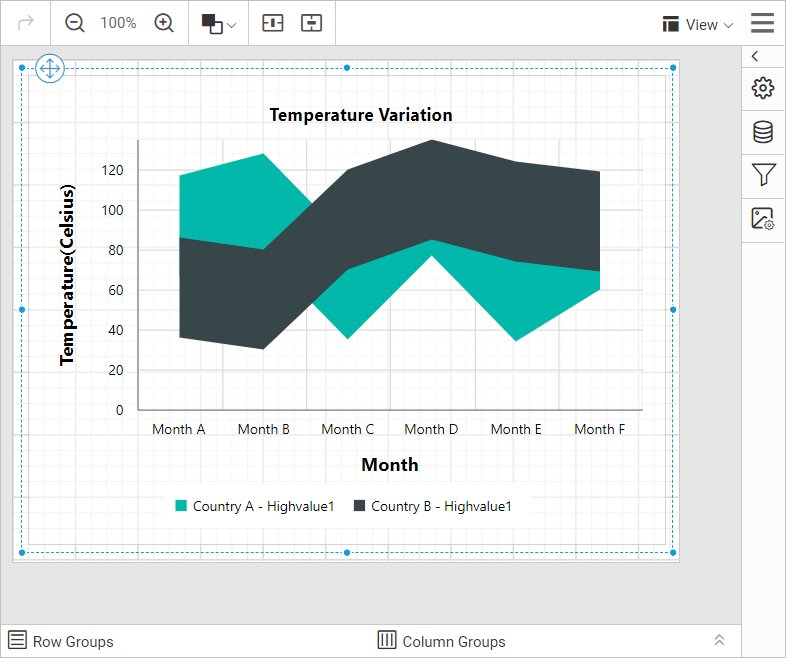Viewport: 786px width, 658px height.
Task: Click the redo arrow icon
Action: coord(26,23)
